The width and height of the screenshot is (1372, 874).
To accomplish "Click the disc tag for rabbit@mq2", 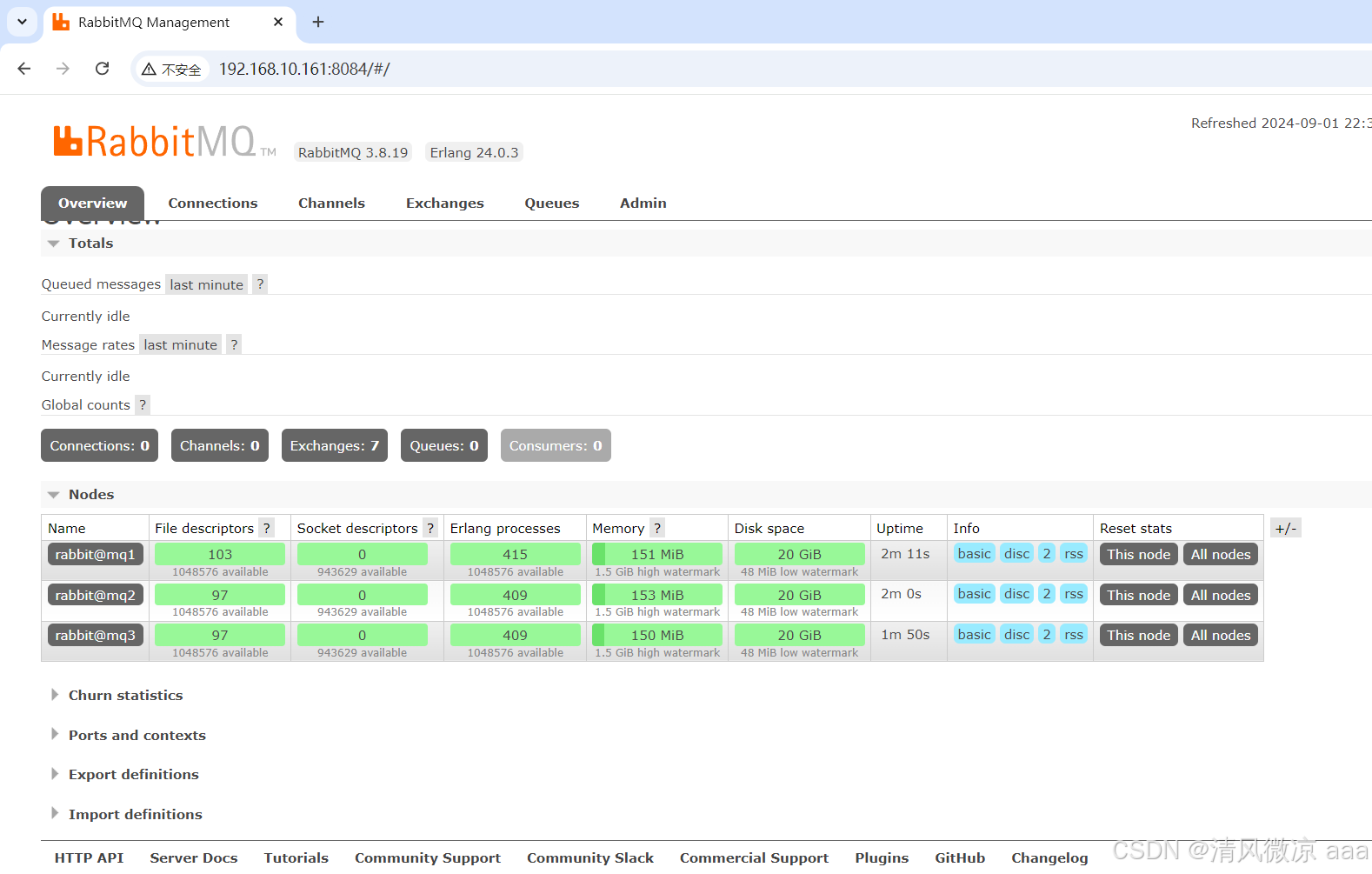I will (x=1017, y=593).
